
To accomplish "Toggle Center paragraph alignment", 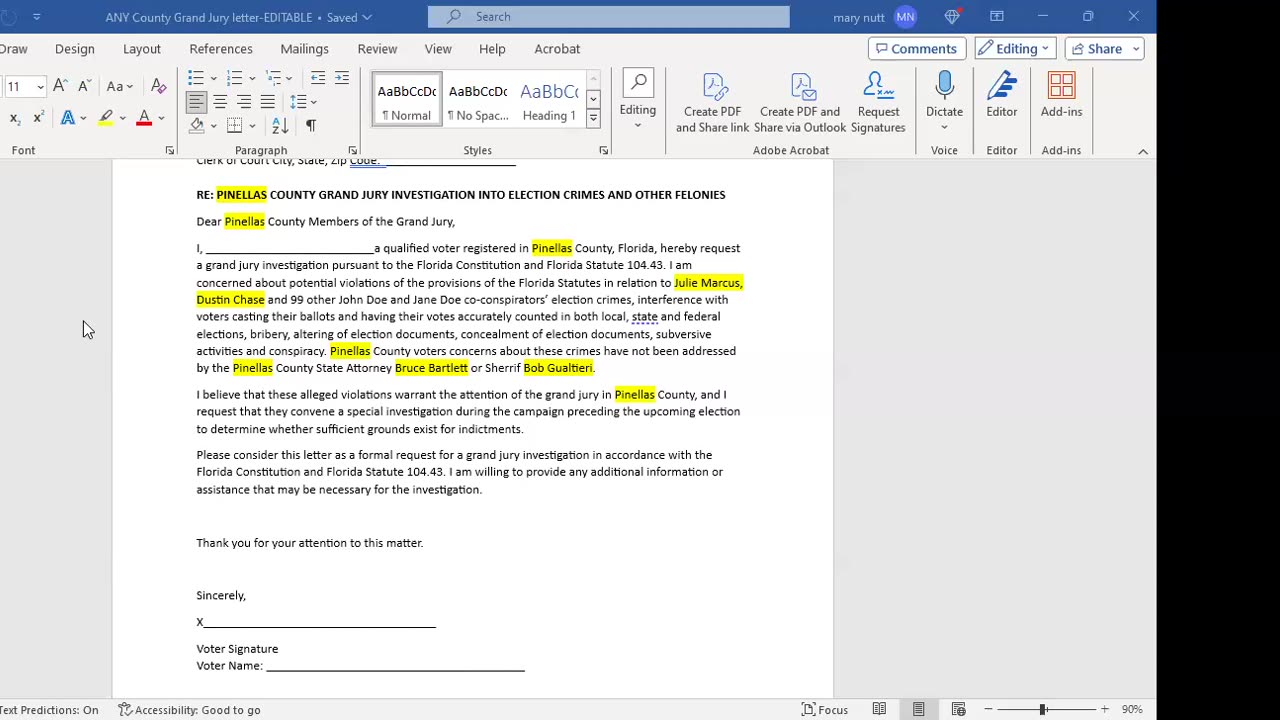I will coord(220,102).
